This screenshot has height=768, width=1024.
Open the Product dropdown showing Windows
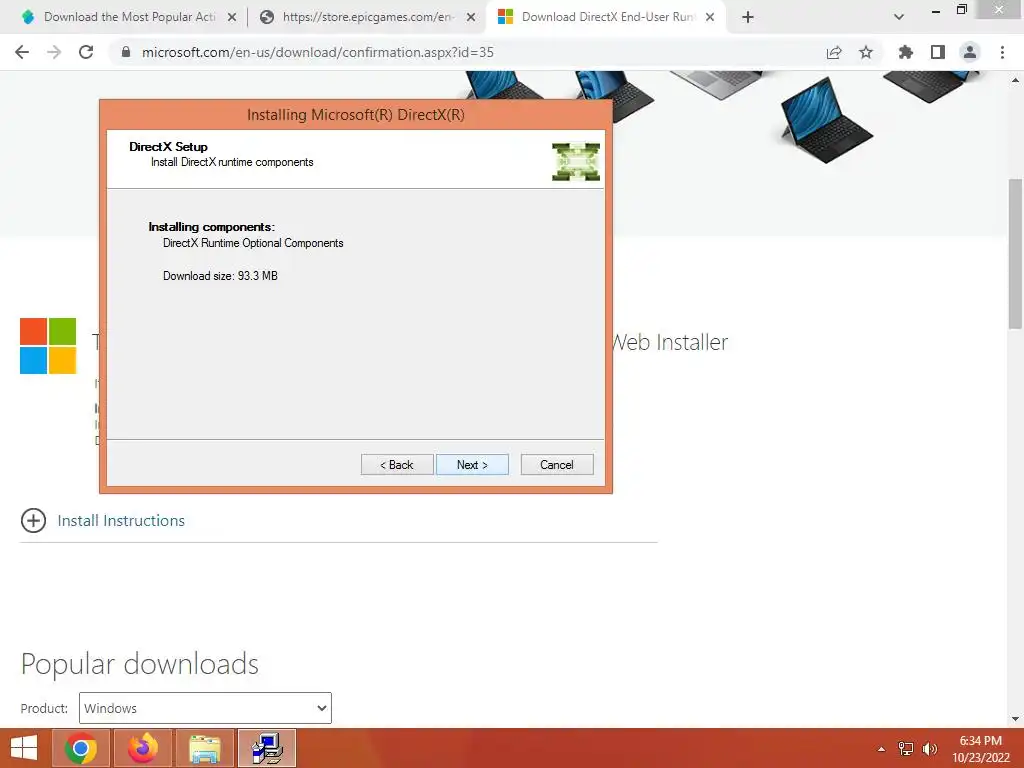coord(205,708)
